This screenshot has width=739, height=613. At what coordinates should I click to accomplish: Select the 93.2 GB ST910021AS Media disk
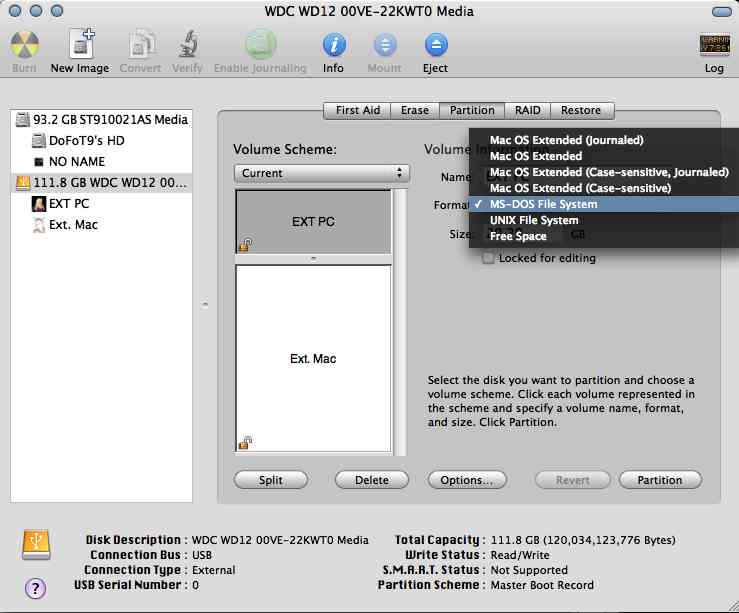[101, 120]
